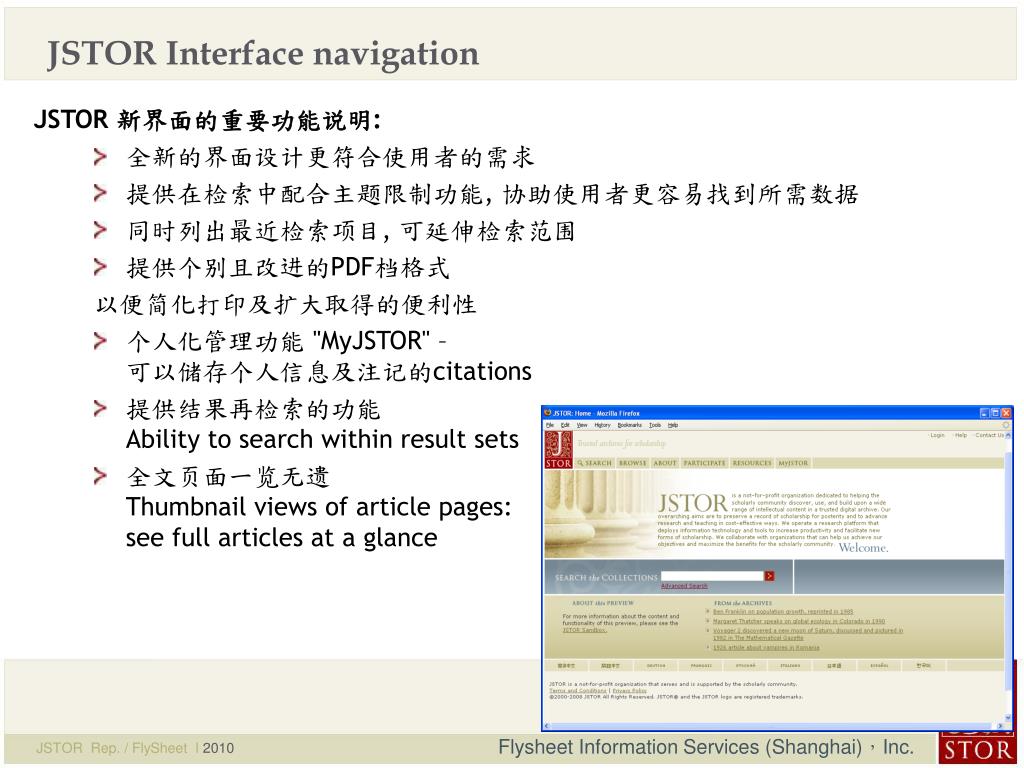The height and width of the screenshot is (768, 1024).
Task: Click the scroll-left arrow of horizontal scrollbar
Action: click(547, 726)
